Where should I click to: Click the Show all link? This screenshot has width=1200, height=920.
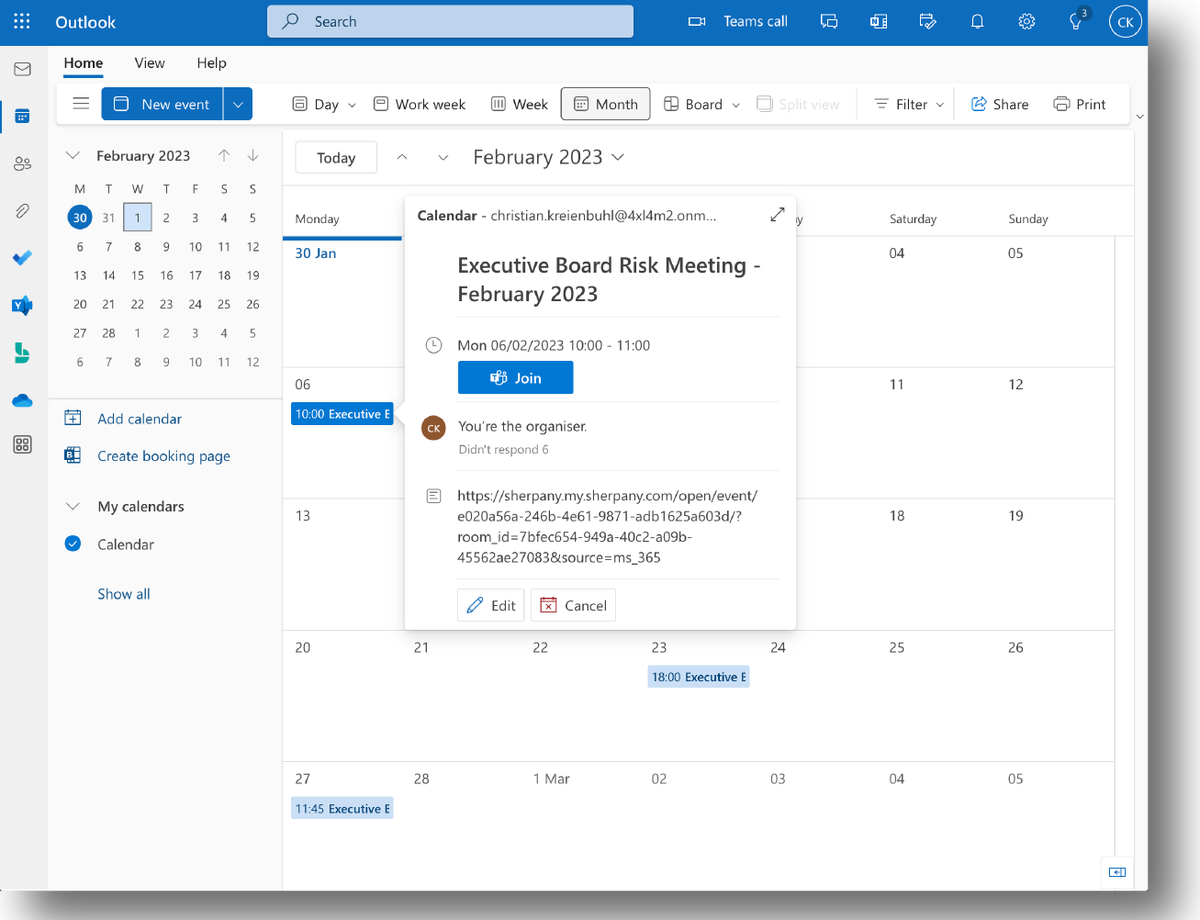click(x=123, y=593)
